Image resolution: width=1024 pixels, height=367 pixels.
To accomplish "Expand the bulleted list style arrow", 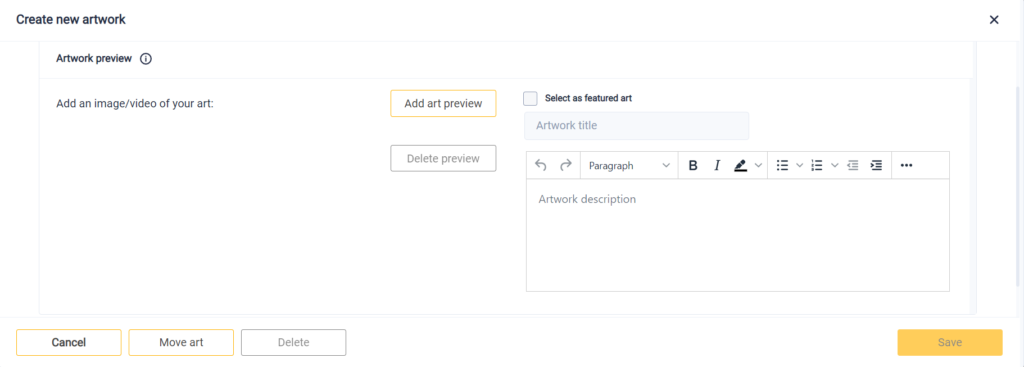I will tap(799, 166).
